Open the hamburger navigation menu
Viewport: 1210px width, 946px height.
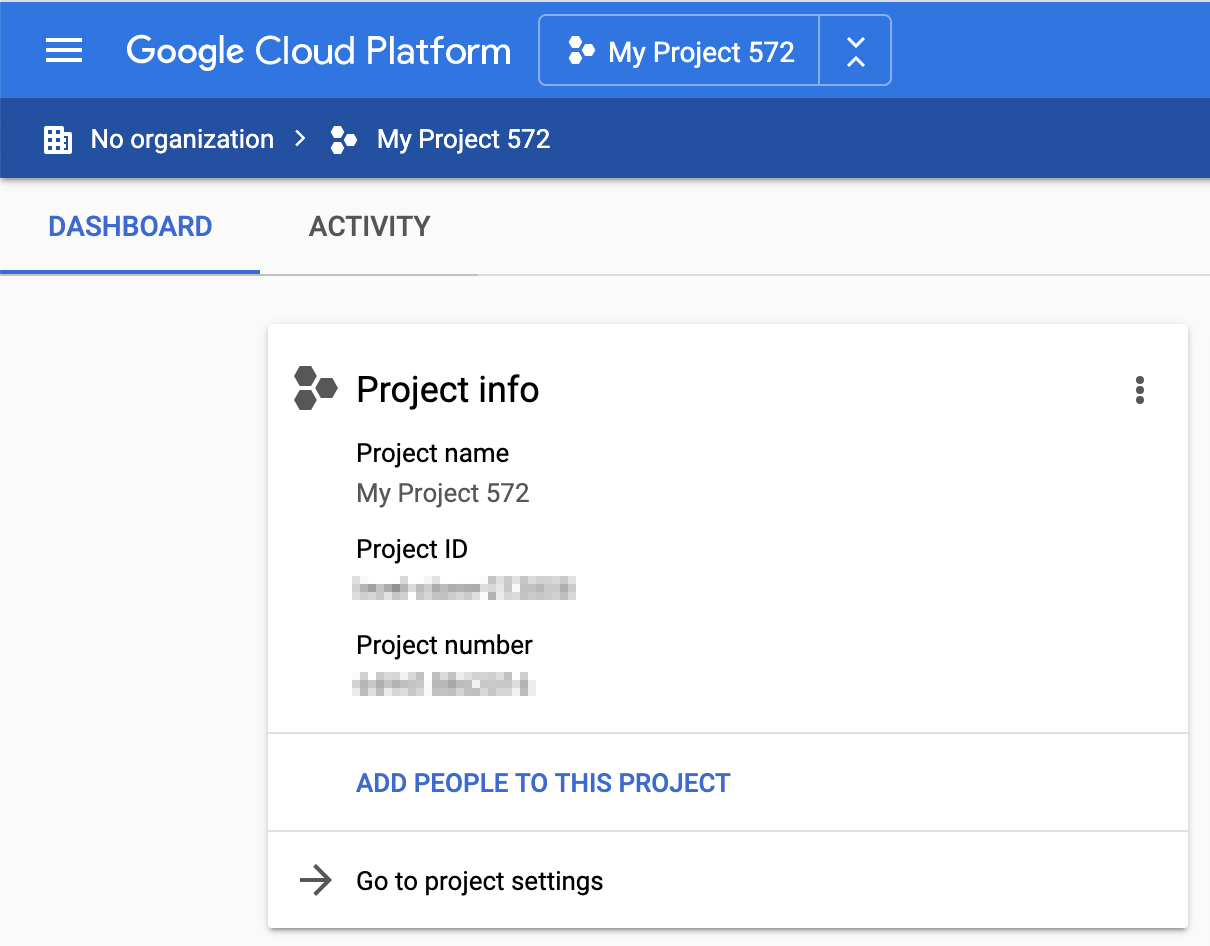point(64,51)
